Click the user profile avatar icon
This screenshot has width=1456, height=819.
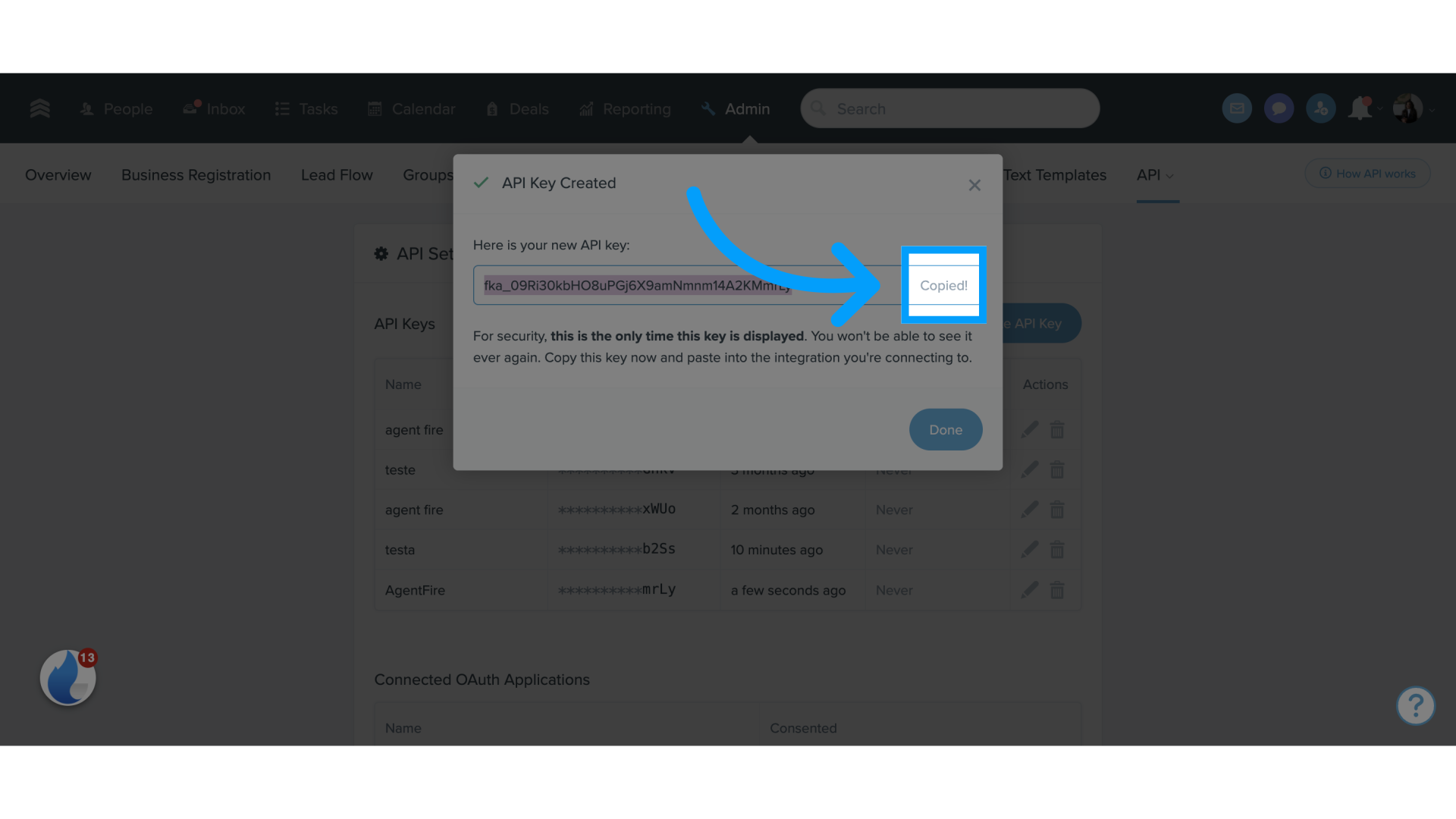[x=1407, y=108]
